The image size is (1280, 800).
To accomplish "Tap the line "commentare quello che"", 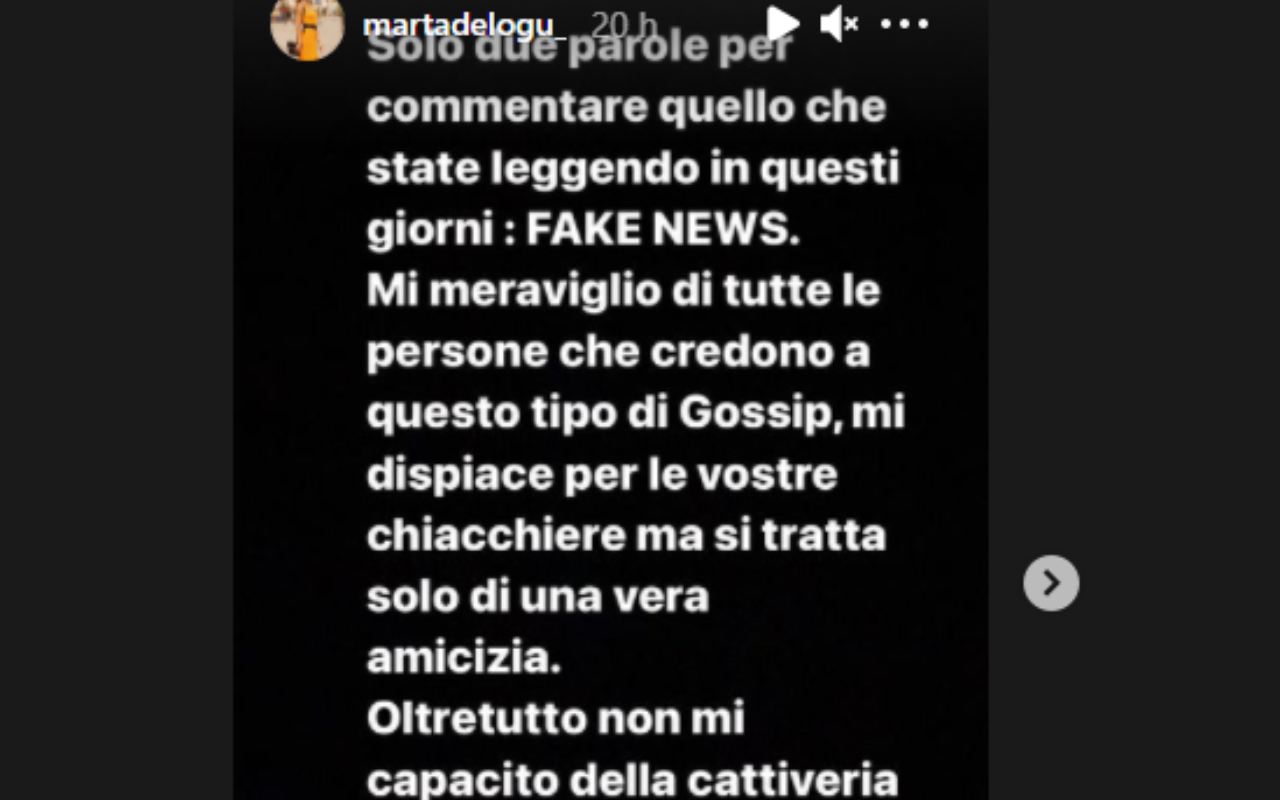I will click(626, 108).
